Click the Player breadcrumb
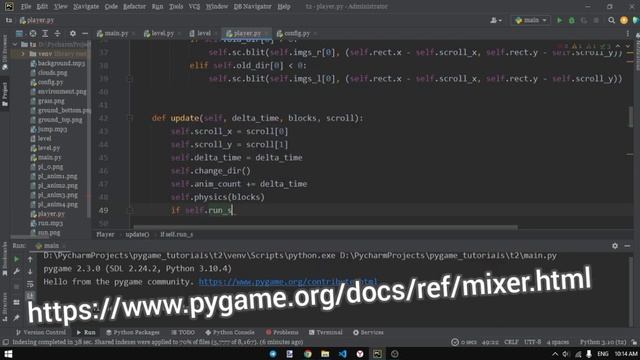Viewport: 640px width, 360px height. (x=105, y=235)
